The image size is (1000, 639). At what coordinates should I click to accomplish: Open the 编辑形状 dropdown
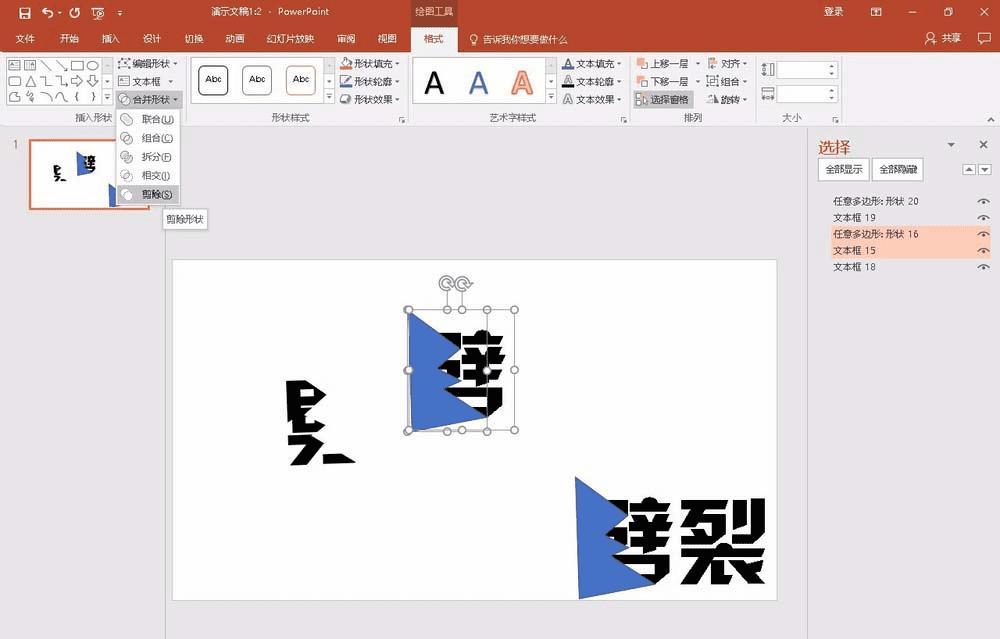tap(148, 64)
